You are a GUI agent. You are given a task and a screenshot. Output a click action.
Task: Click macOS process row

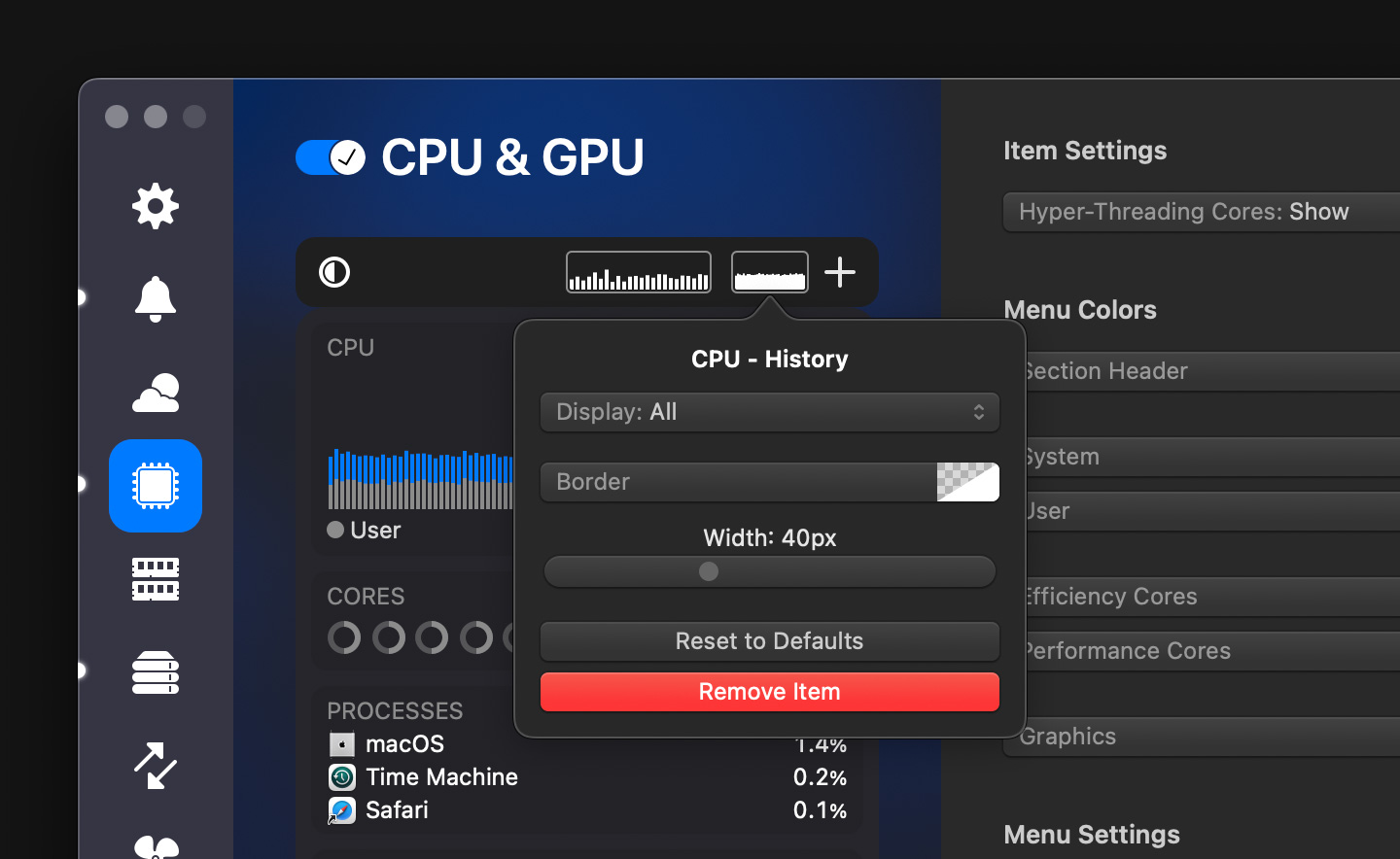point(588,744)
